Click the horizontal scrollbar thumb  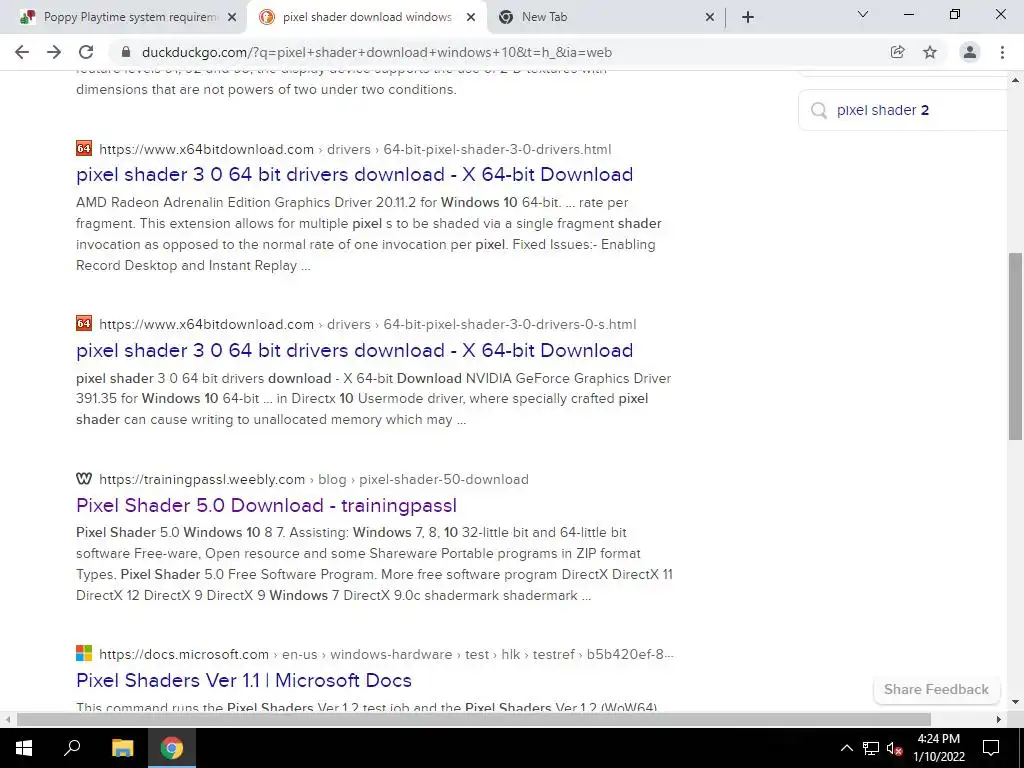(473, 720)
